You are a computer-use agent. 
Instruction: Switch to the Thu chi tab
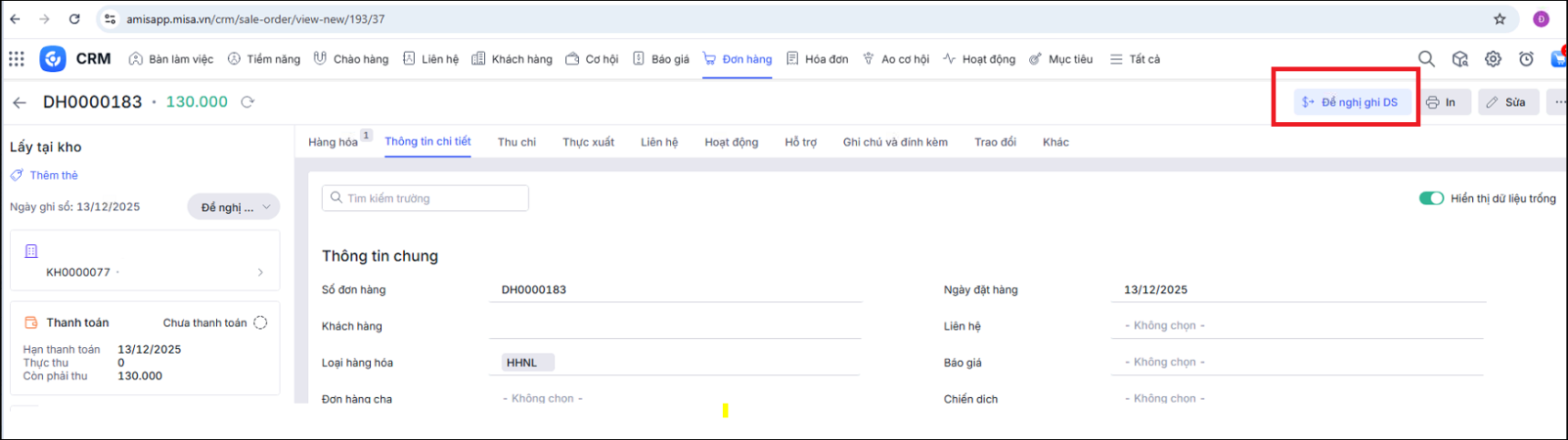pyautogui.click(x=517, y=142)
